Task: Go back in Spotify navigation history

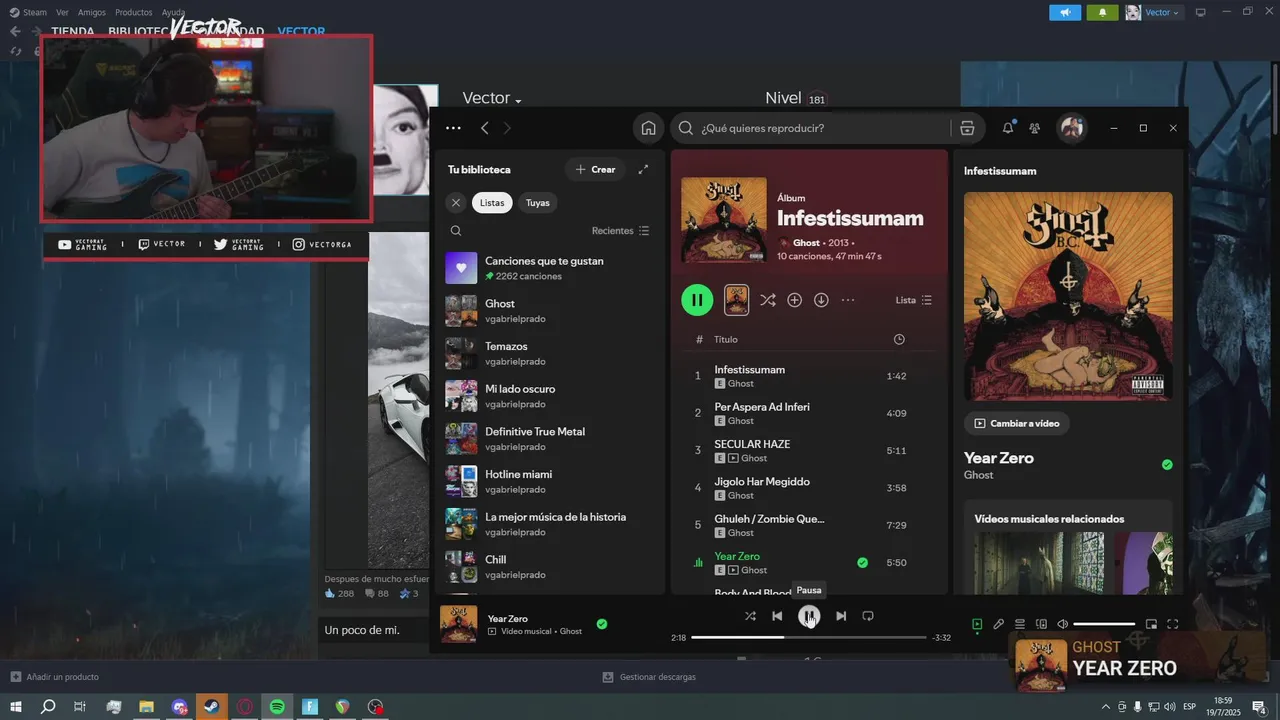Action: tap(485, 128)
